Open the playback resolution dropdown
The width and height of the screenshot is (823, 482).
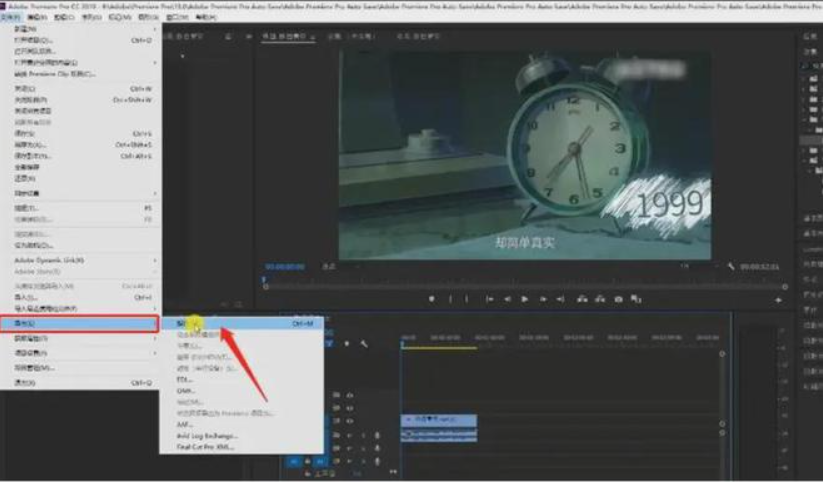pyautogui.click(x=698, y=267)
